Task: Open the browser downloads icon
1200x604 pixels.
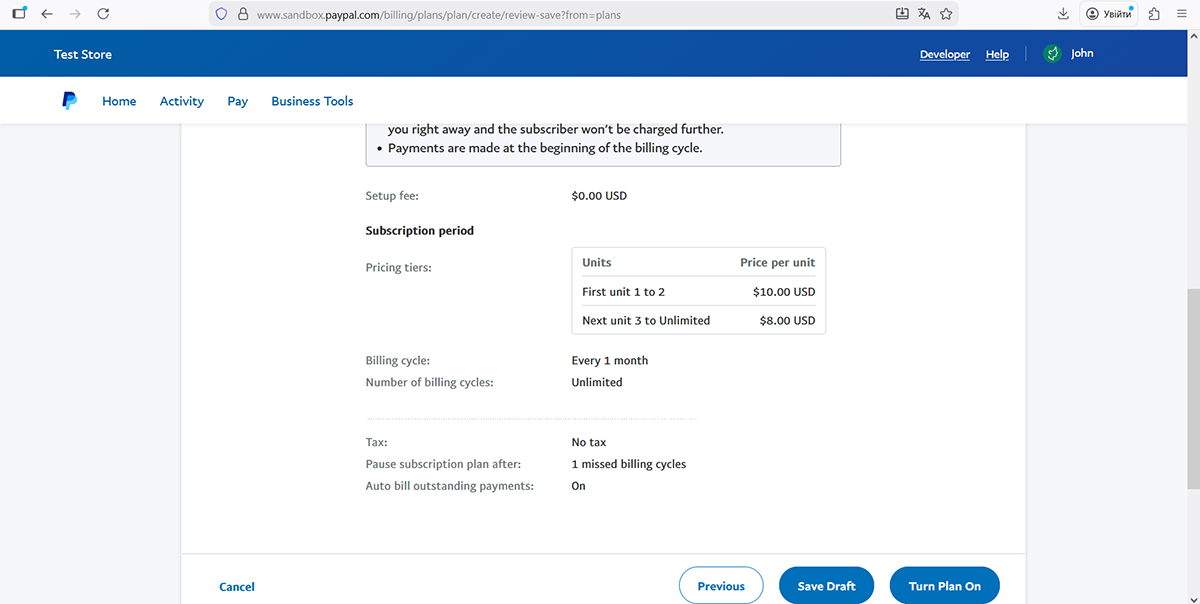Action: click(1062, 14)
